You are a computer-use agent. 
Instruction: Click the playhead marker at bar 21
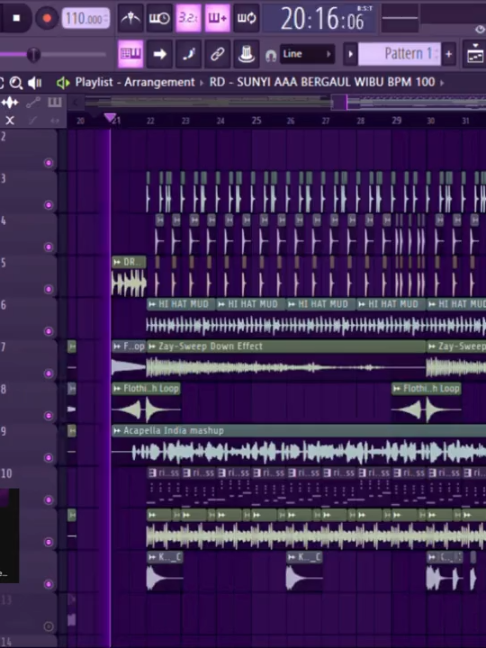(x=110, y=118)
